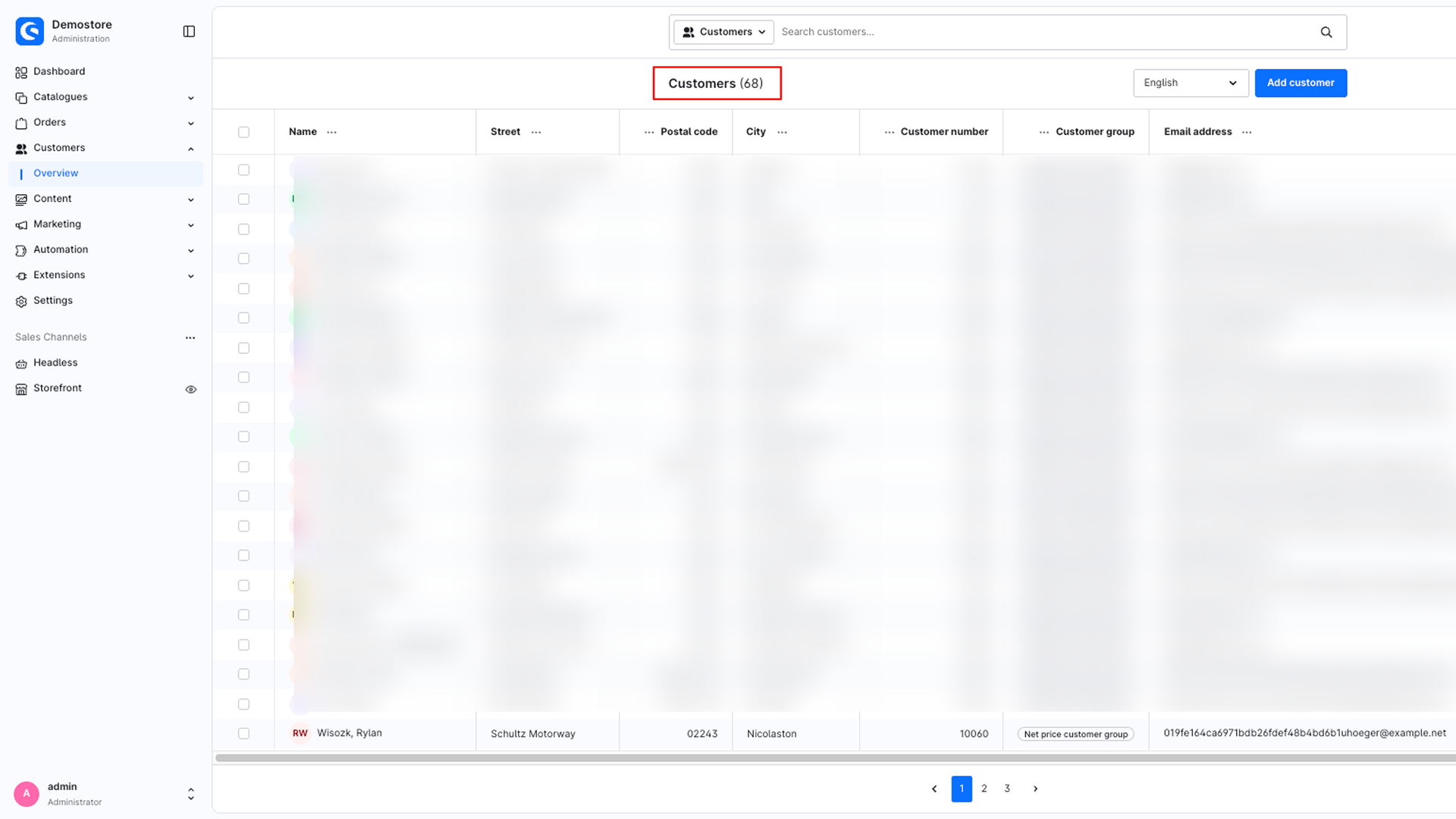Expand the admin user menu chevron
Image resolution: width=1456 pixels, height=819 pixels.
(x=191, y=793)
